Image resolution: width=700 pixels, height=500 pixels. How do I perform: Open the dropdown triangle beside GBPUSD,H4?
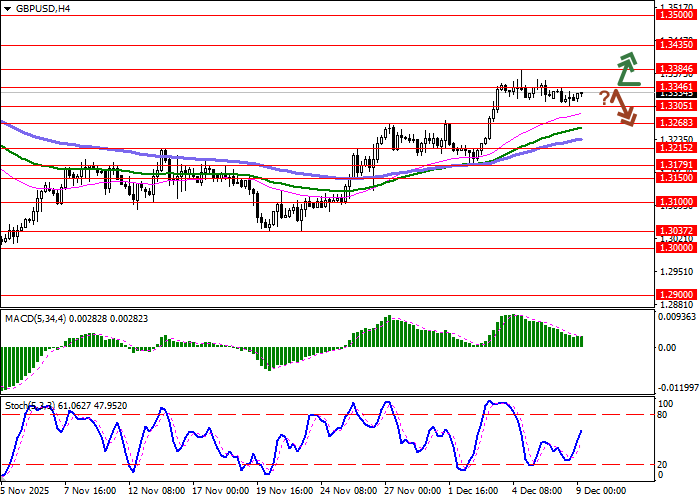pos(8,9)
